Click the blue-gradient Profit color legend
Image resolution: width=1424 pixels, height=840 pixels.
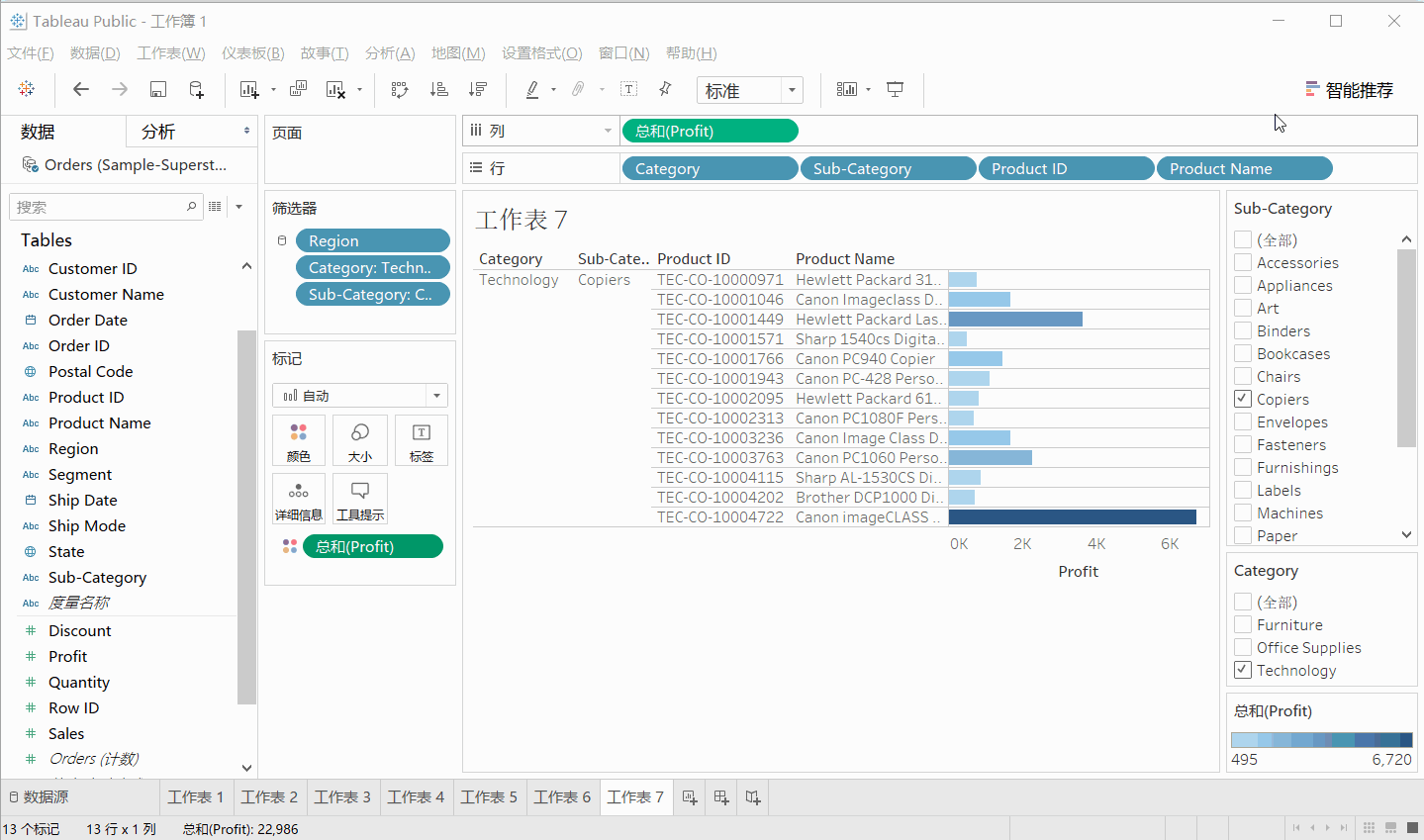coord(1320,738)
